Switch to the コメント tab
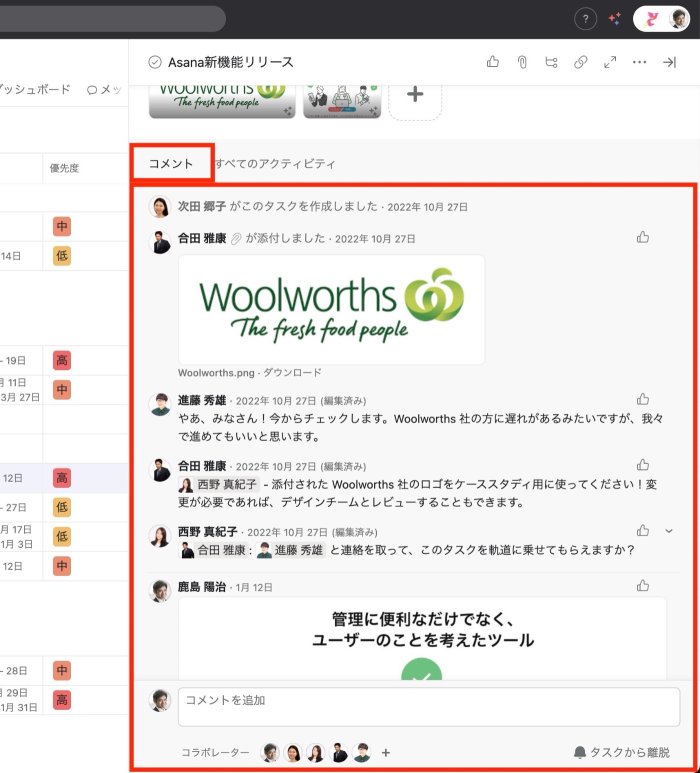Image resolution: width=700 pixels, height=773 pixels. coord(171,163)
